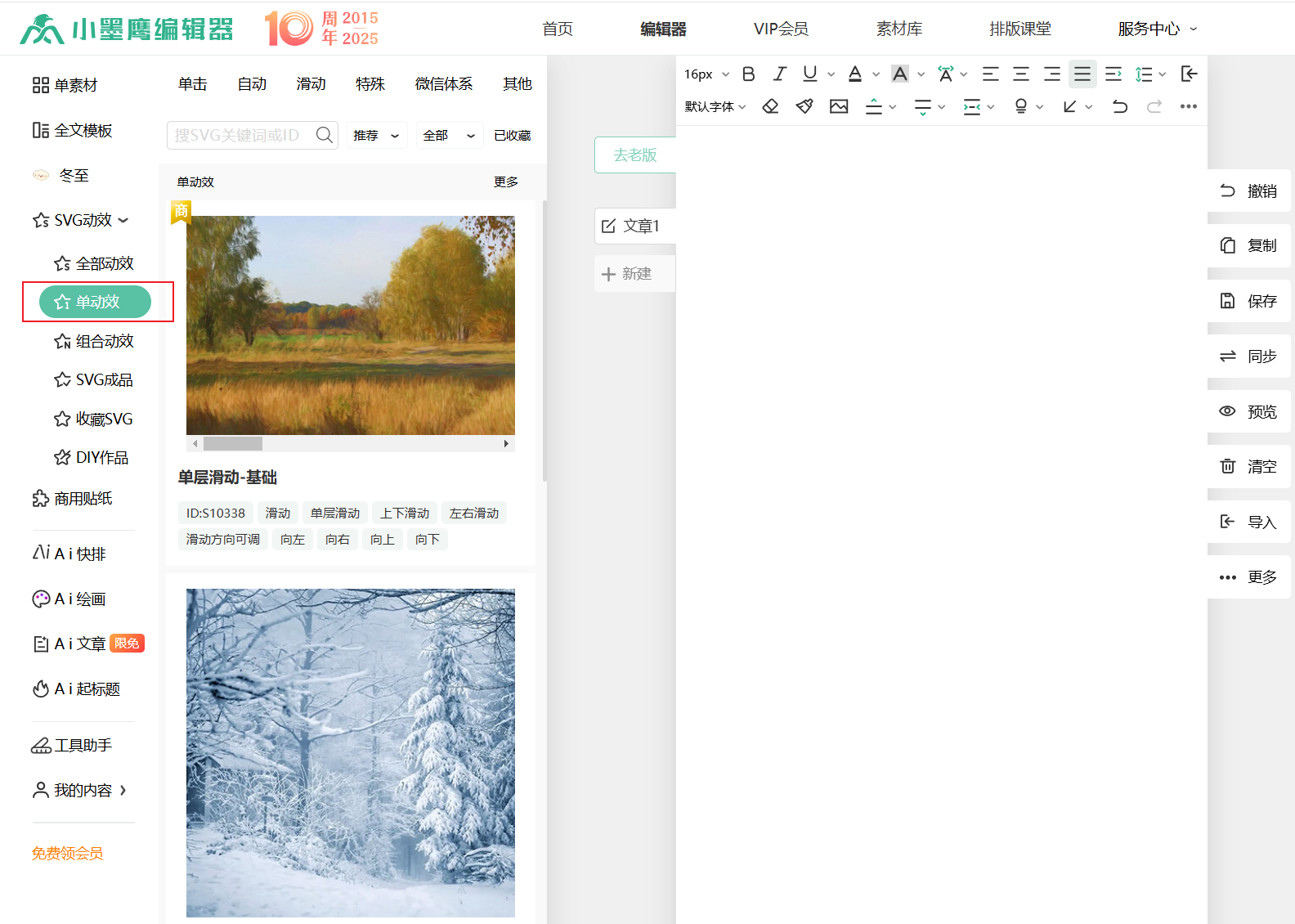Open the 默认字体 font family dropdown

point(715,106)
